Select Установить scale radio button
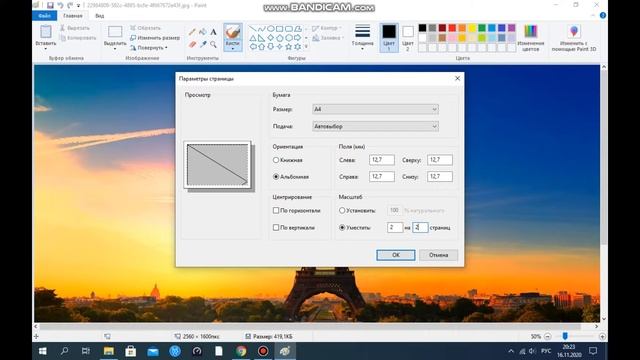 pos(342,211)
